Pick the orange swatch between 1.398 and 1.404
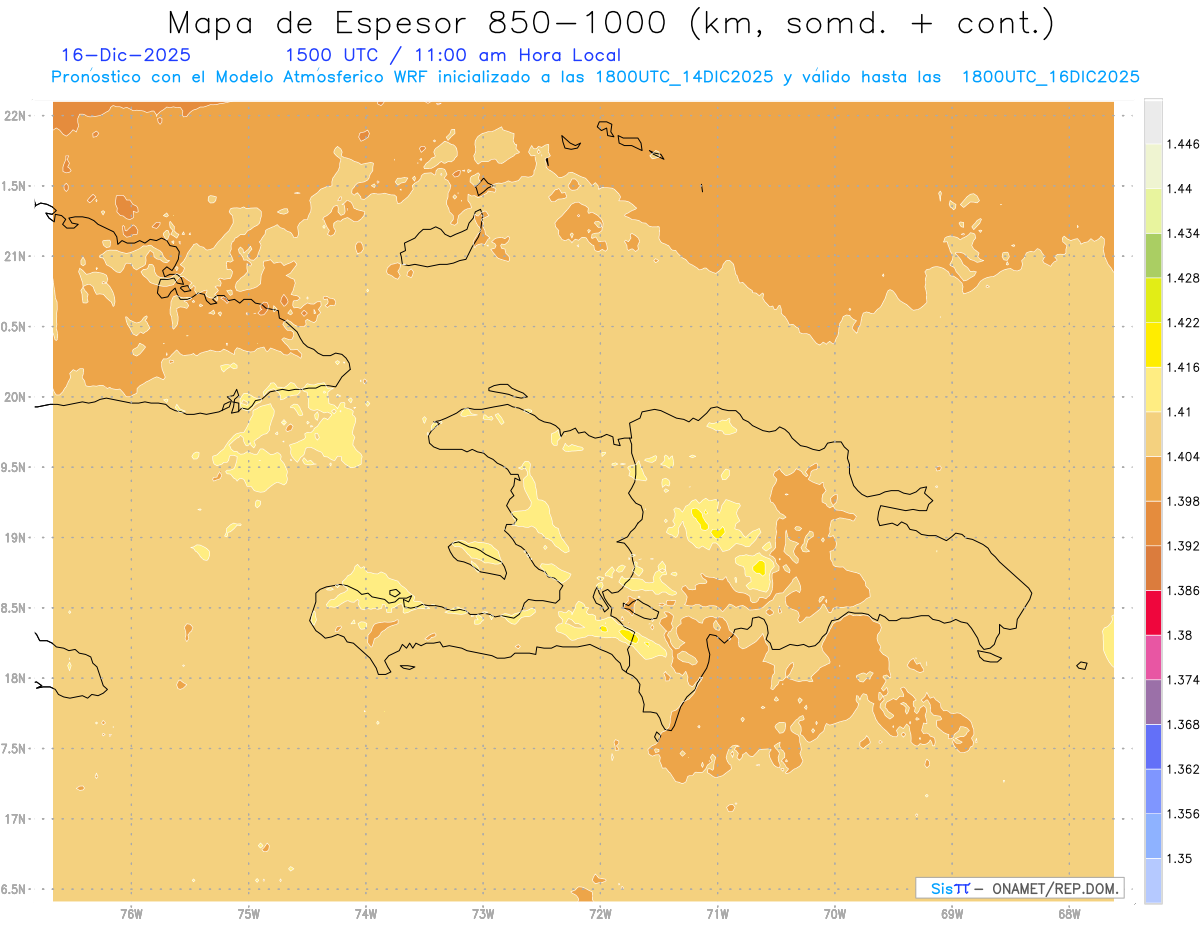This screenshot has width=1200, height=927. coord(1153,479)
